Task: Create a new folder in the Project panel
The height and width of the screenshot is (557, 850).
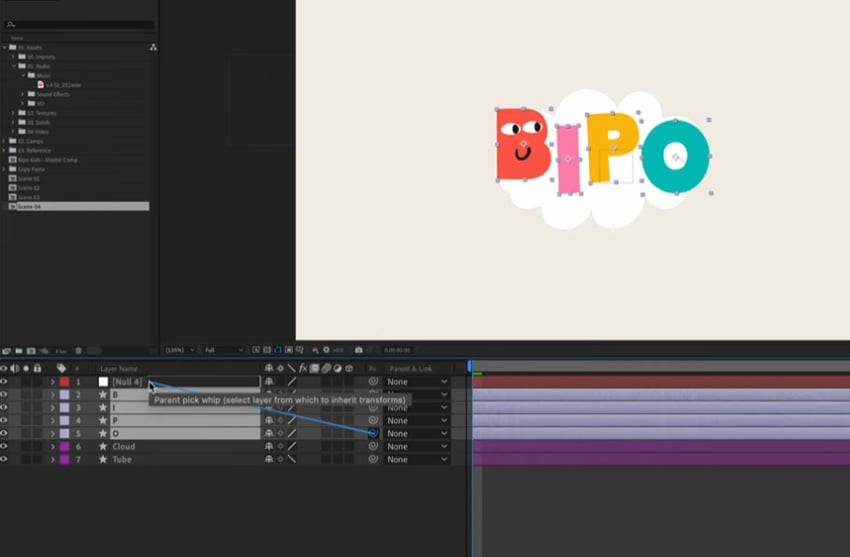Action: [x=18, y=351]
